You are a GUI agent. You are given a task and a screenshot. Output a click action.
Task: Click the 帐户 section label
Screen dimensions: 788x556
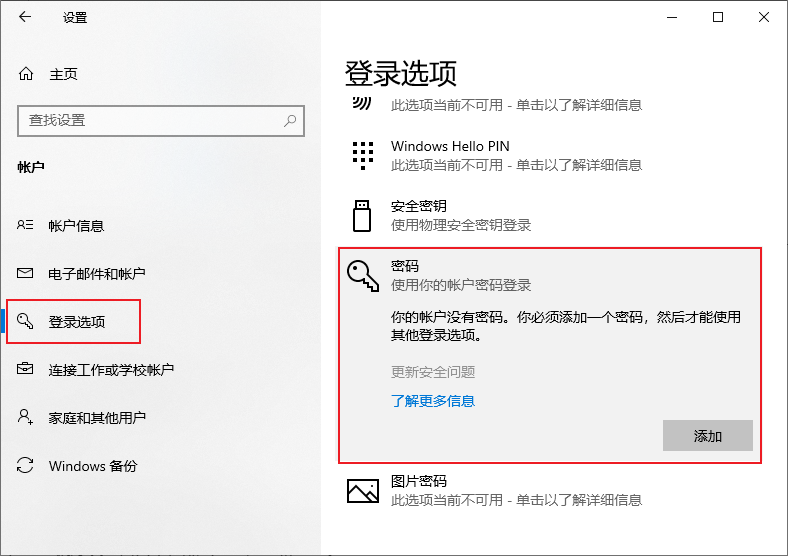click(31, 167)
